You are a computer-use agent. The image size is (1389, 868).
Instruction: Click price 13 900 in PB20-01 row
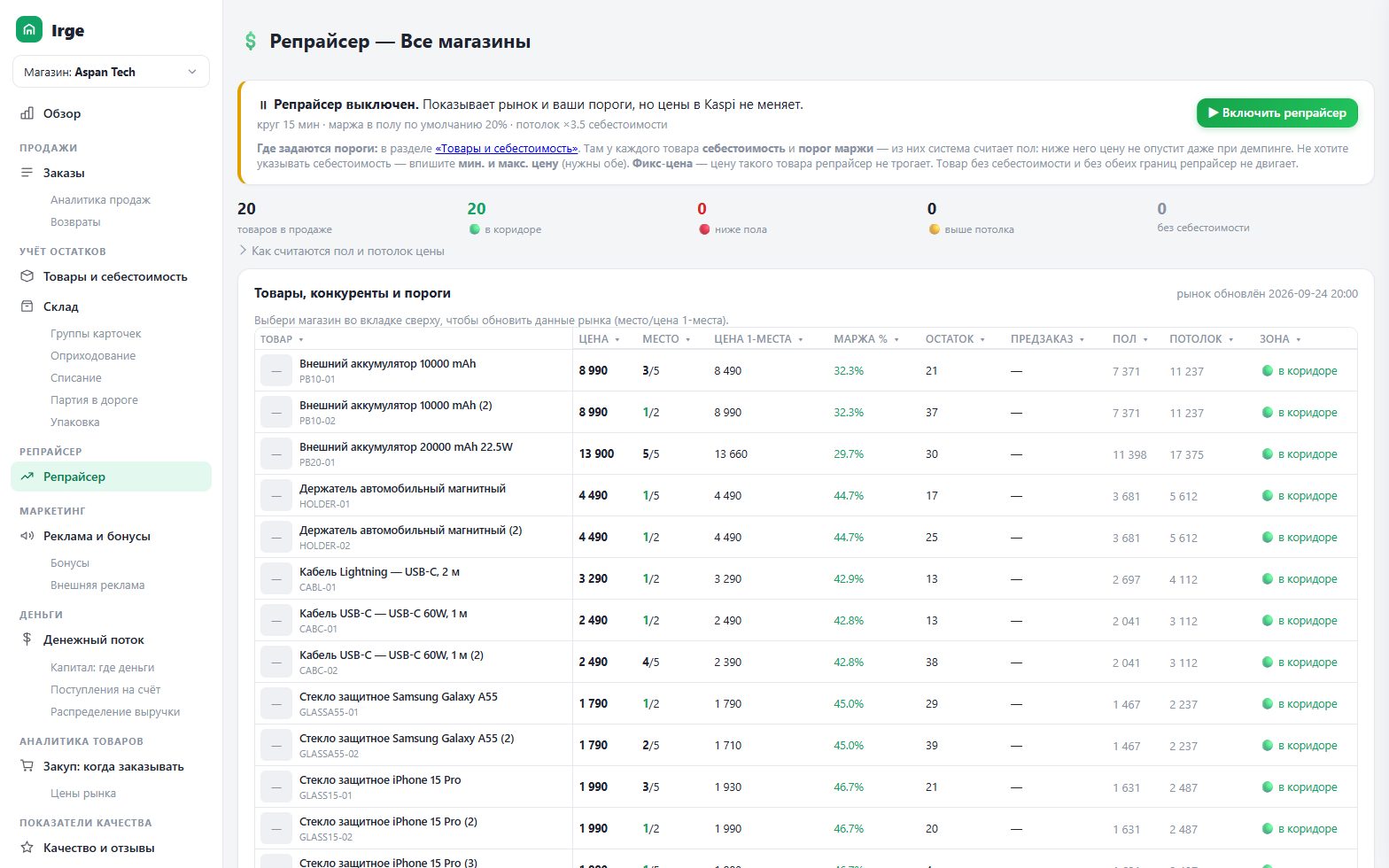[x=596, y=453]
